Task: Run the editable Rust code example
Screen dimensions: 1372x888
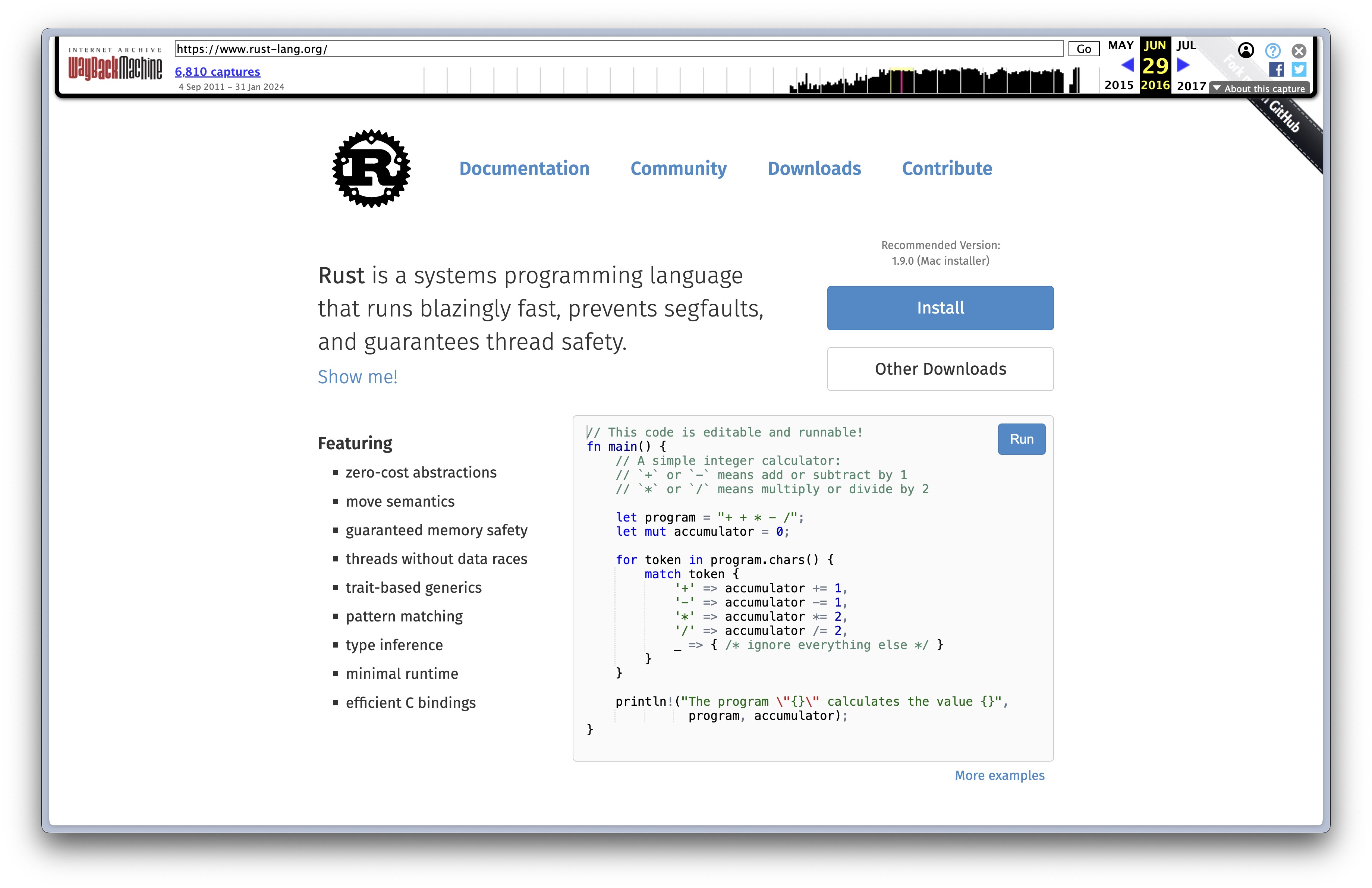Action: [1021, 438]
